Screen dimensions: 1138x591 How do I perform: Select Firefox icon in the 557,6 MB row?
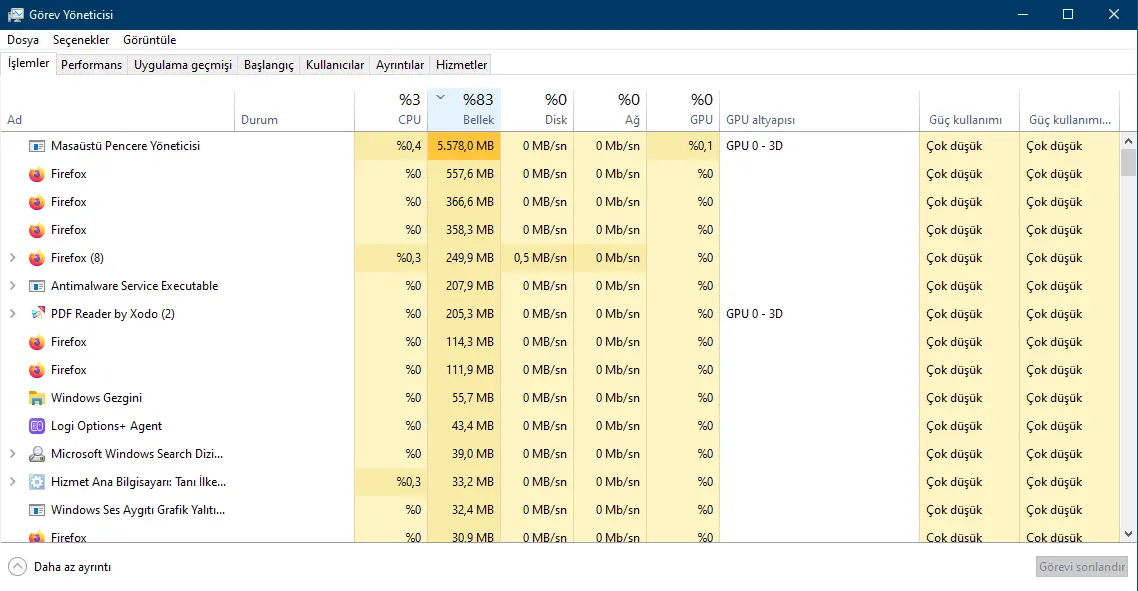pyautogui.click(x=37, y=174)
